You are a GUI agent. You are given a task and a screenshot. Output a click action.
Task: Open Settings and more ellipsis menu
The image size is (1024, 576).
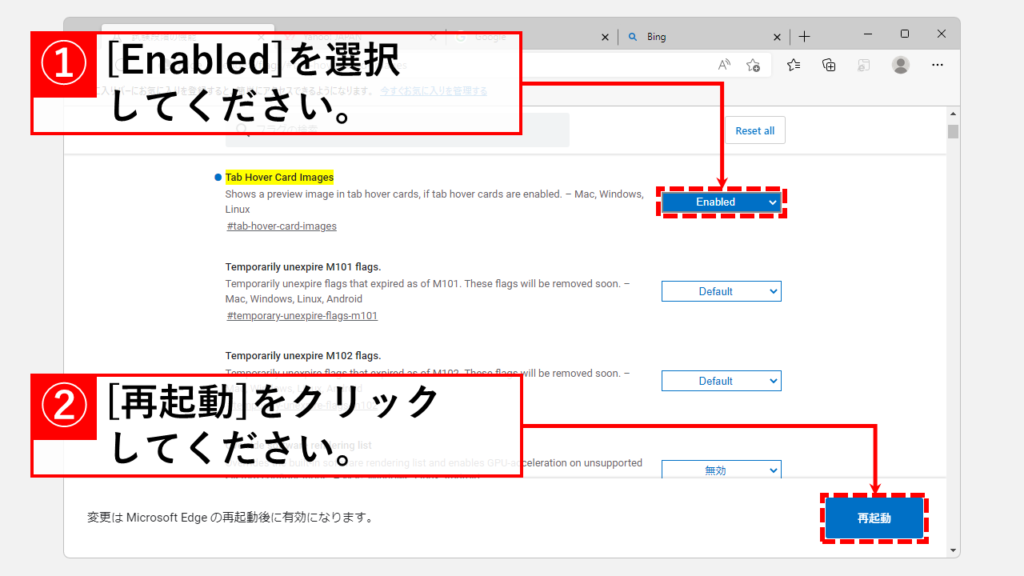click(937, 65)
